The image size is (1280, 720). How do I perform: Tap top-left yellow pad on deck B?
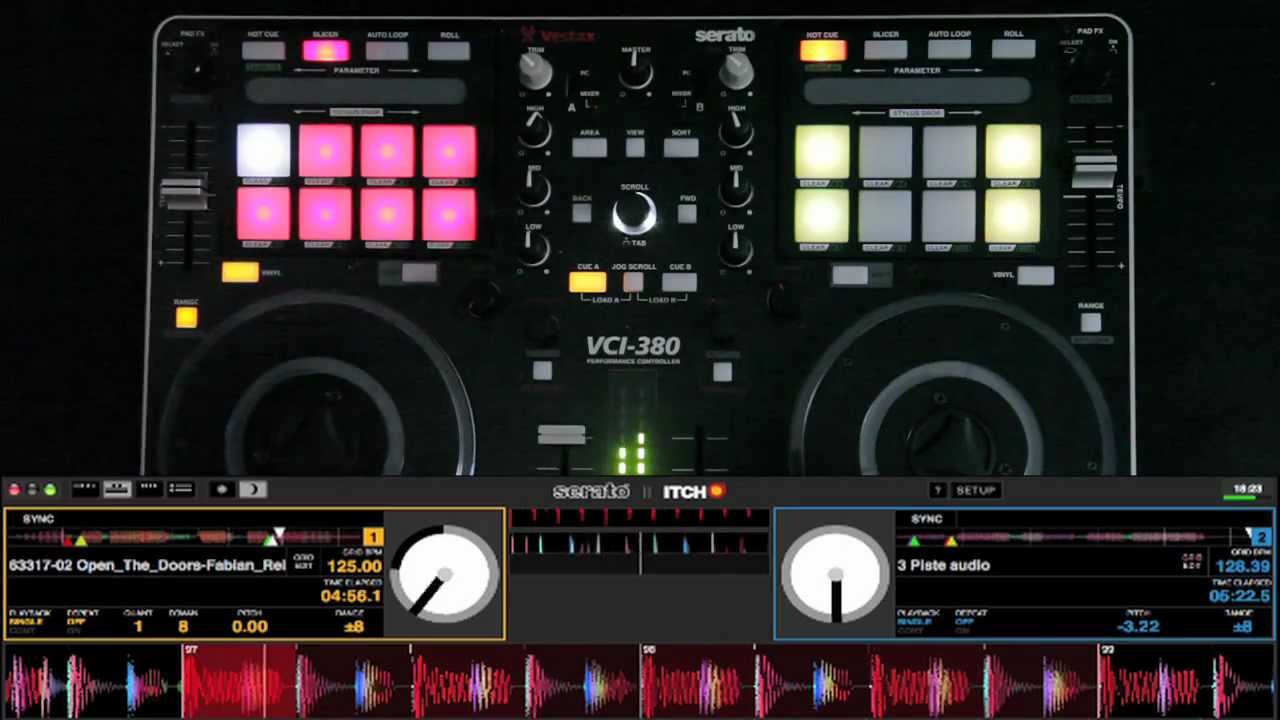822,151
